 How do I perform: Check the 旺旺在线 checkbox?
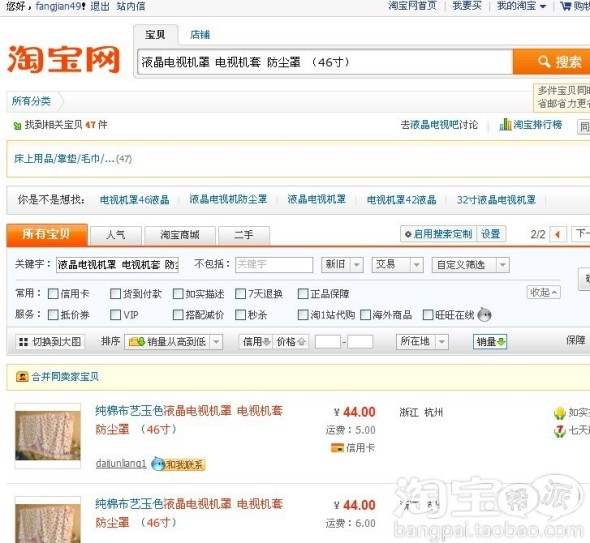(428, 315)
